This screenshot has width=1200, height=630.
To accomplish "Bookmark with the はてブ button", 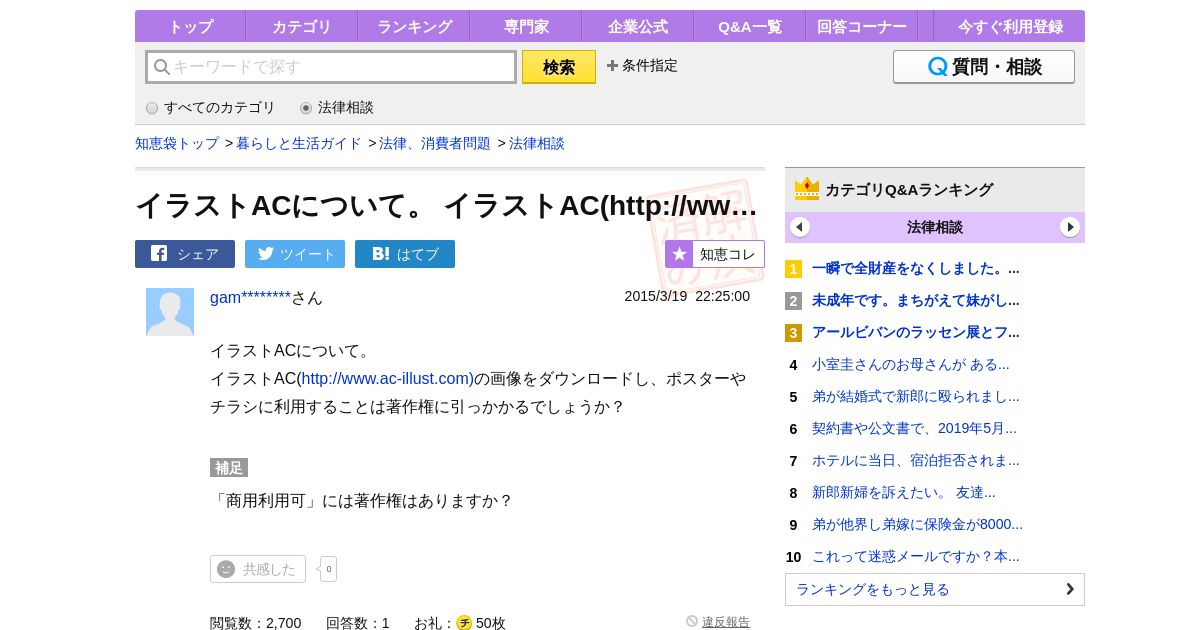I will point(405,254).
